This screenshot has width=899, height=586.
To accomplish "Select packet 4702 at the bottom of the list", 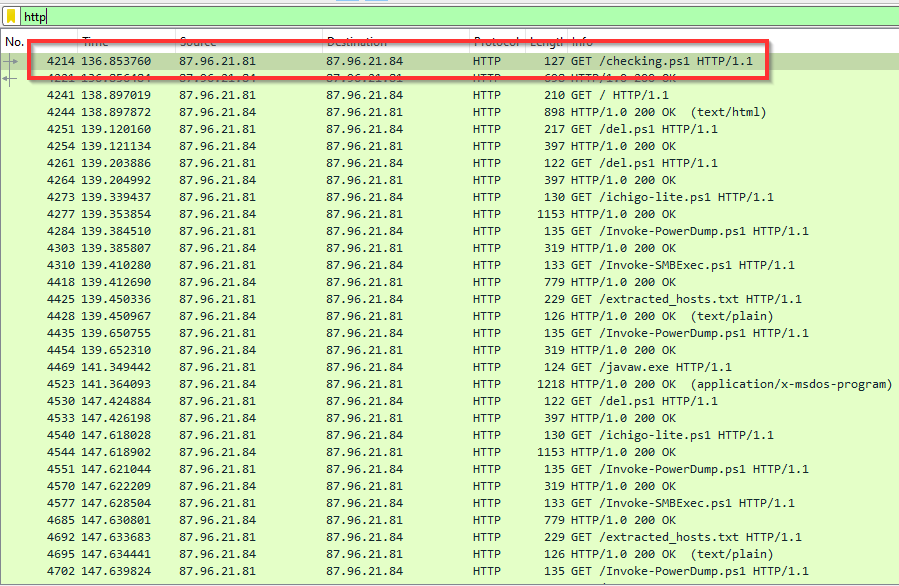I will [x=400, y=571].
